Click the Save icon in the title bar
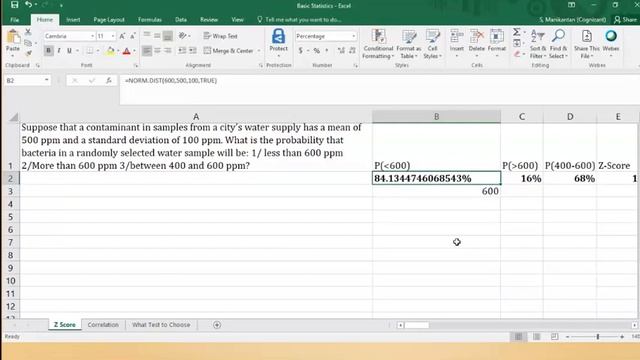 coord(14,5)
